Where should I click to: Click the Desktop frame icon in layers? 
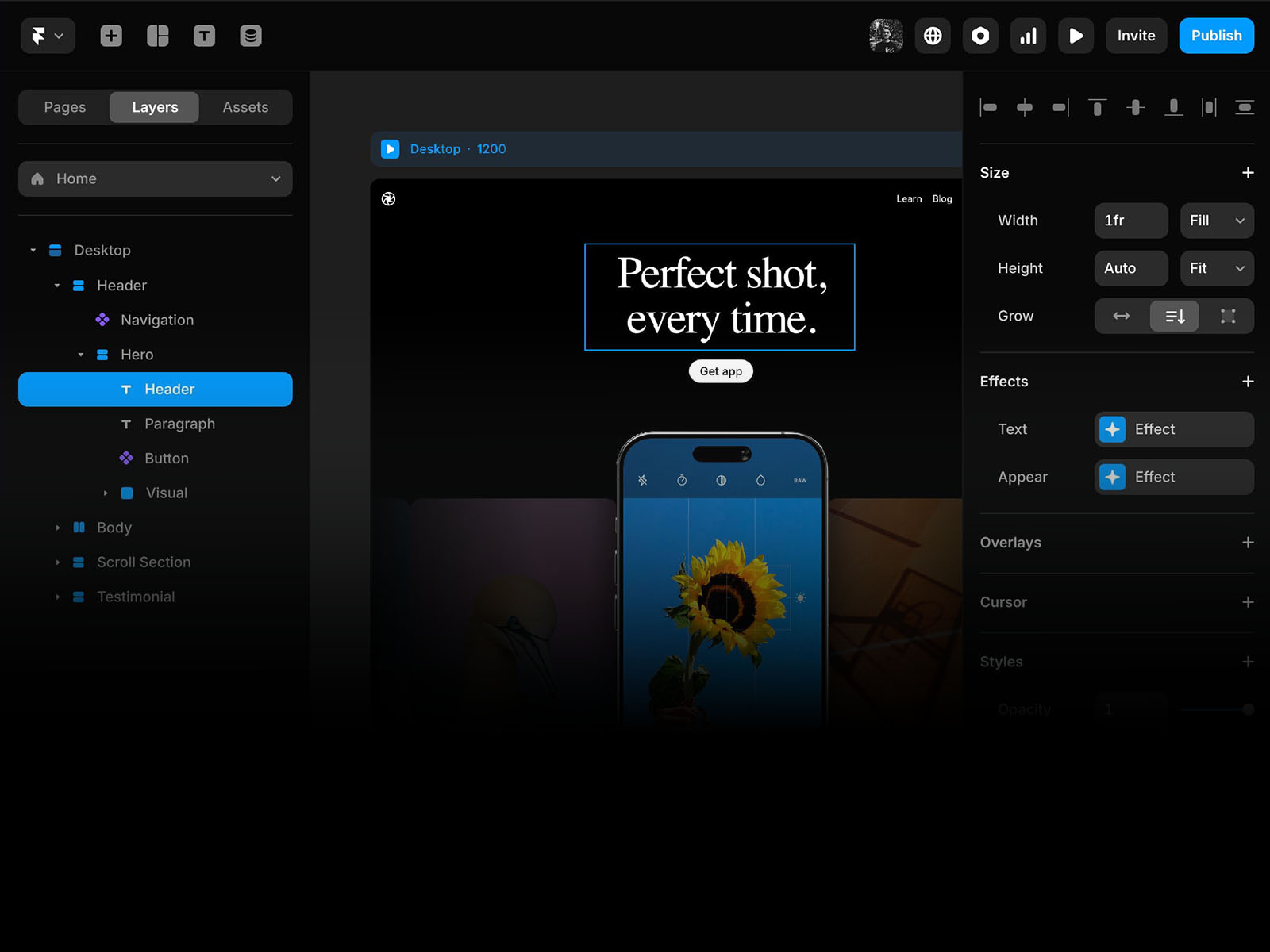[x=56, y=250]
